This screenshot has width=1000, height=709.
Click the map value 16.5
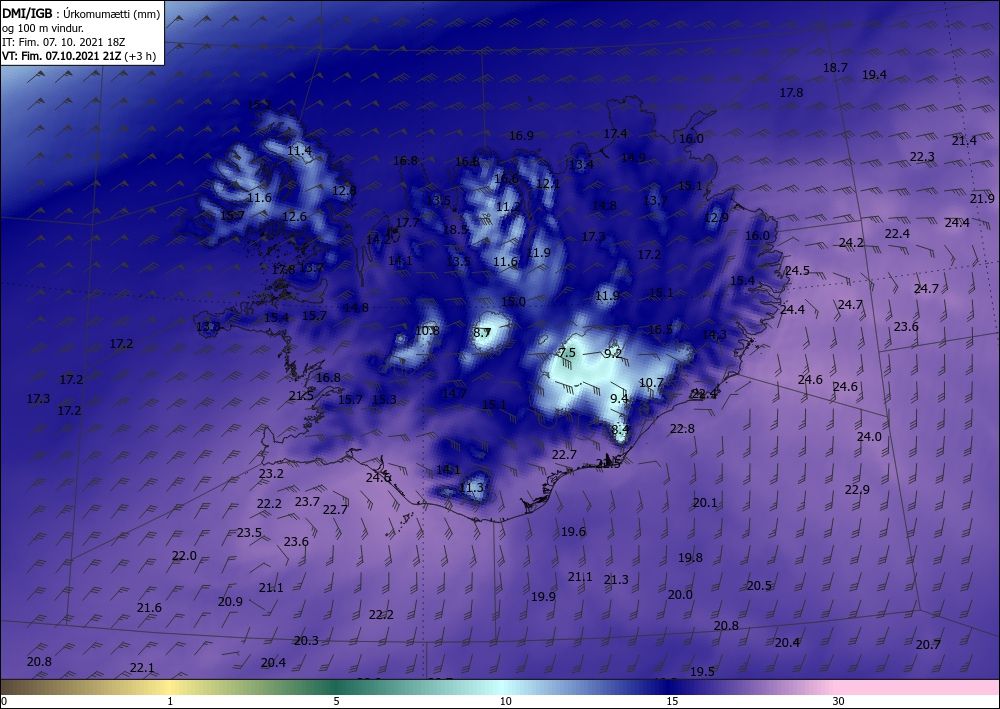click(x=660, y=330)
